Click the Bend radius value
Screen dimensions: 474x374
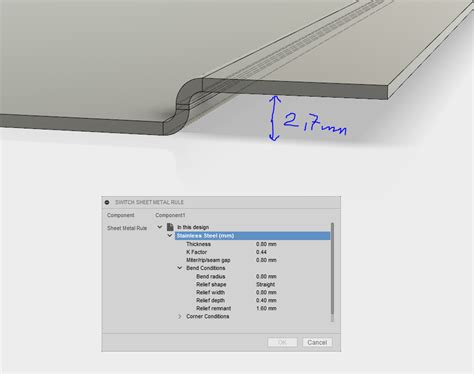(x=266, y=276)
